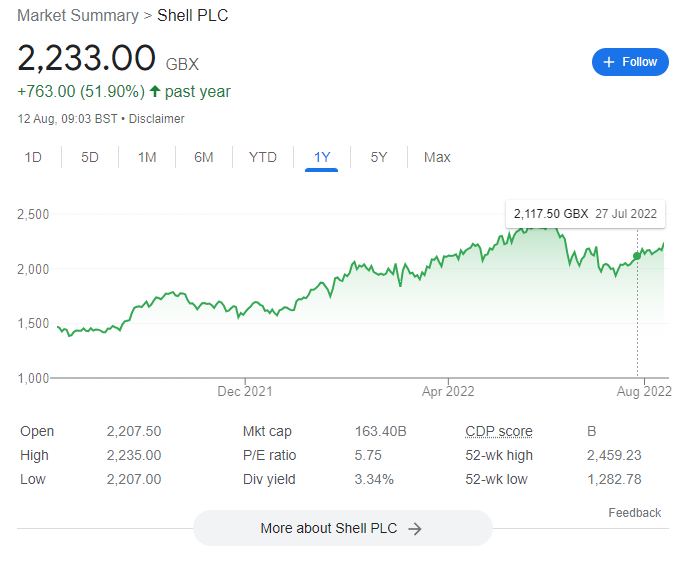Screen dimensions: 689x565
Task: Click the 1,000 y-axis label
Action: [x=33, y=378]
